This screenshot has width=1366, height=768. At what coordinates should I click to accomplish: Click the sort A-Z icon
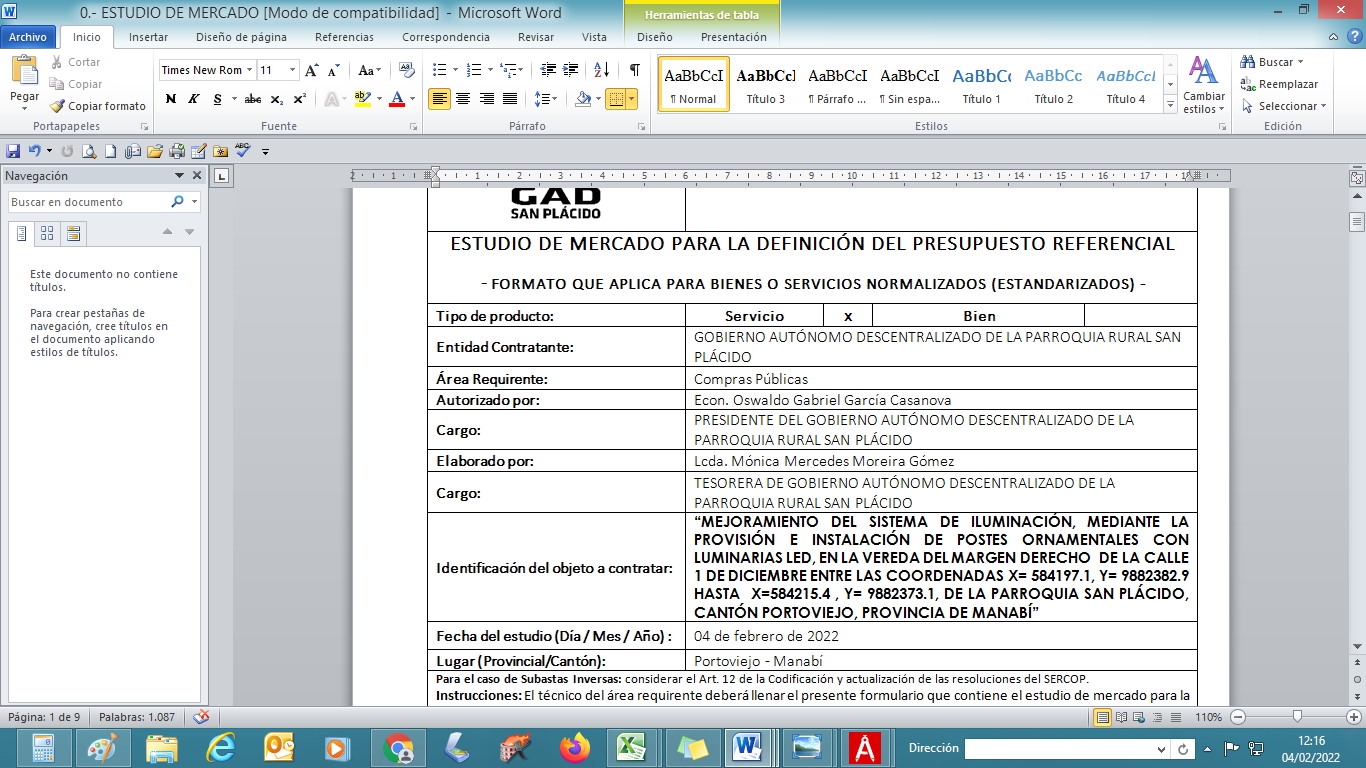click(x=601, y=70)
